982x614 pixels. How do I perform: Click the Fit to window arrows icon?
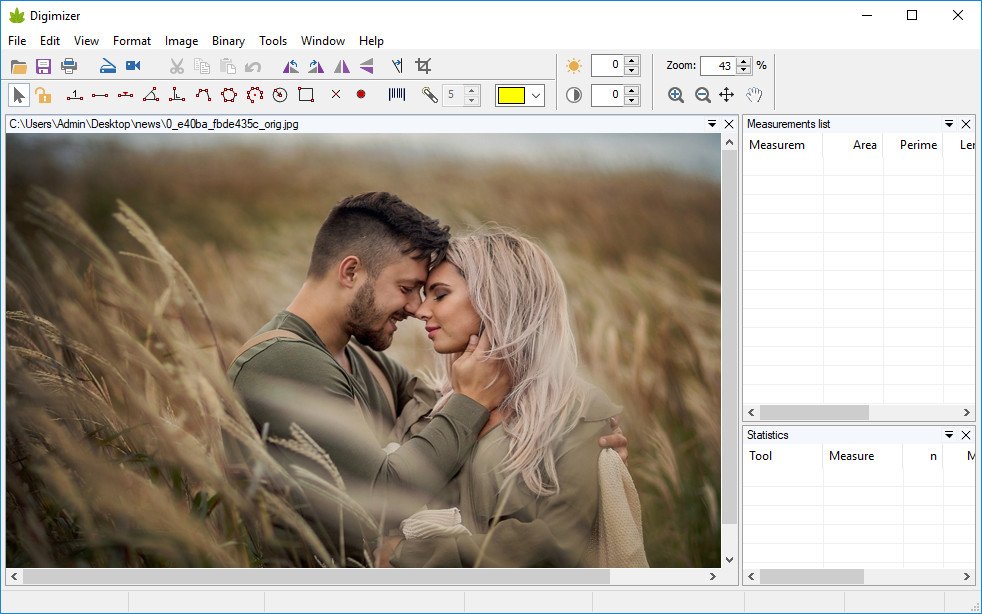[727, 95]
